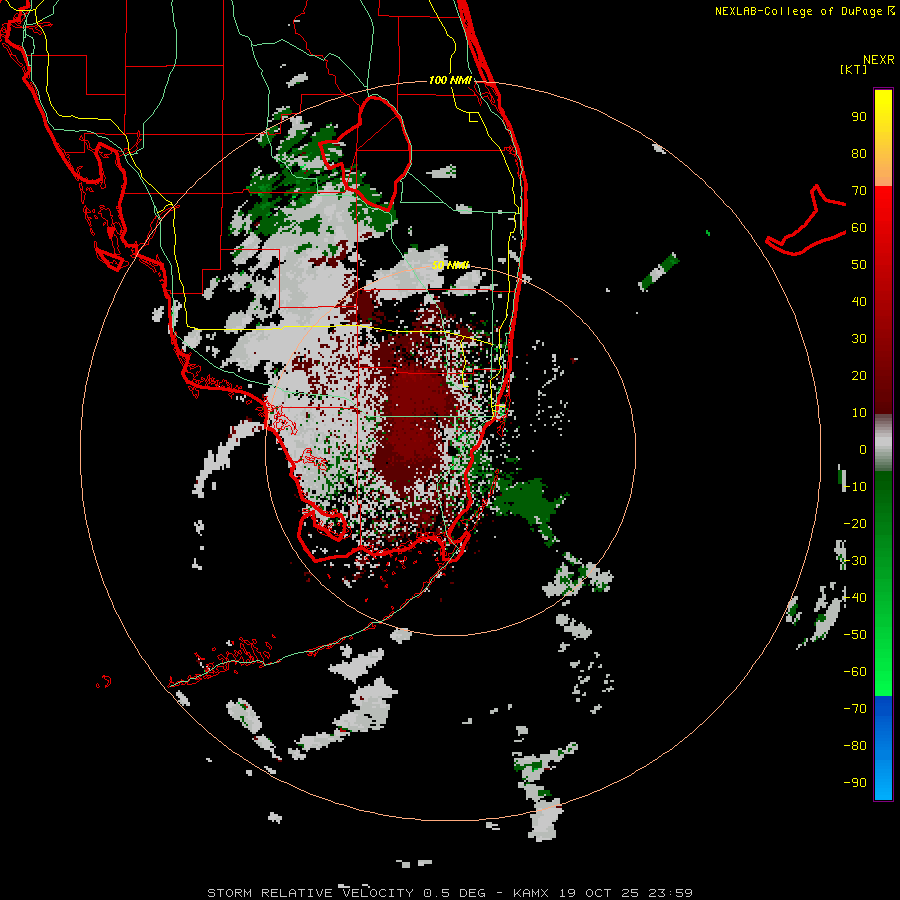The image size is (900, 900).
Task: Click the "KAMX" station identifier
Action: 531,893
